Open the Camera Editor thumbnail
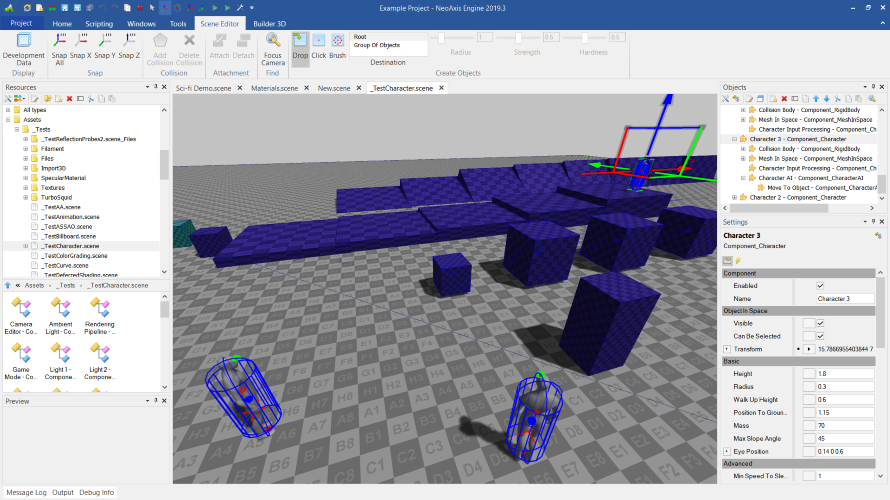This screenshot has width=890, height=500. [x=21, y=316]
